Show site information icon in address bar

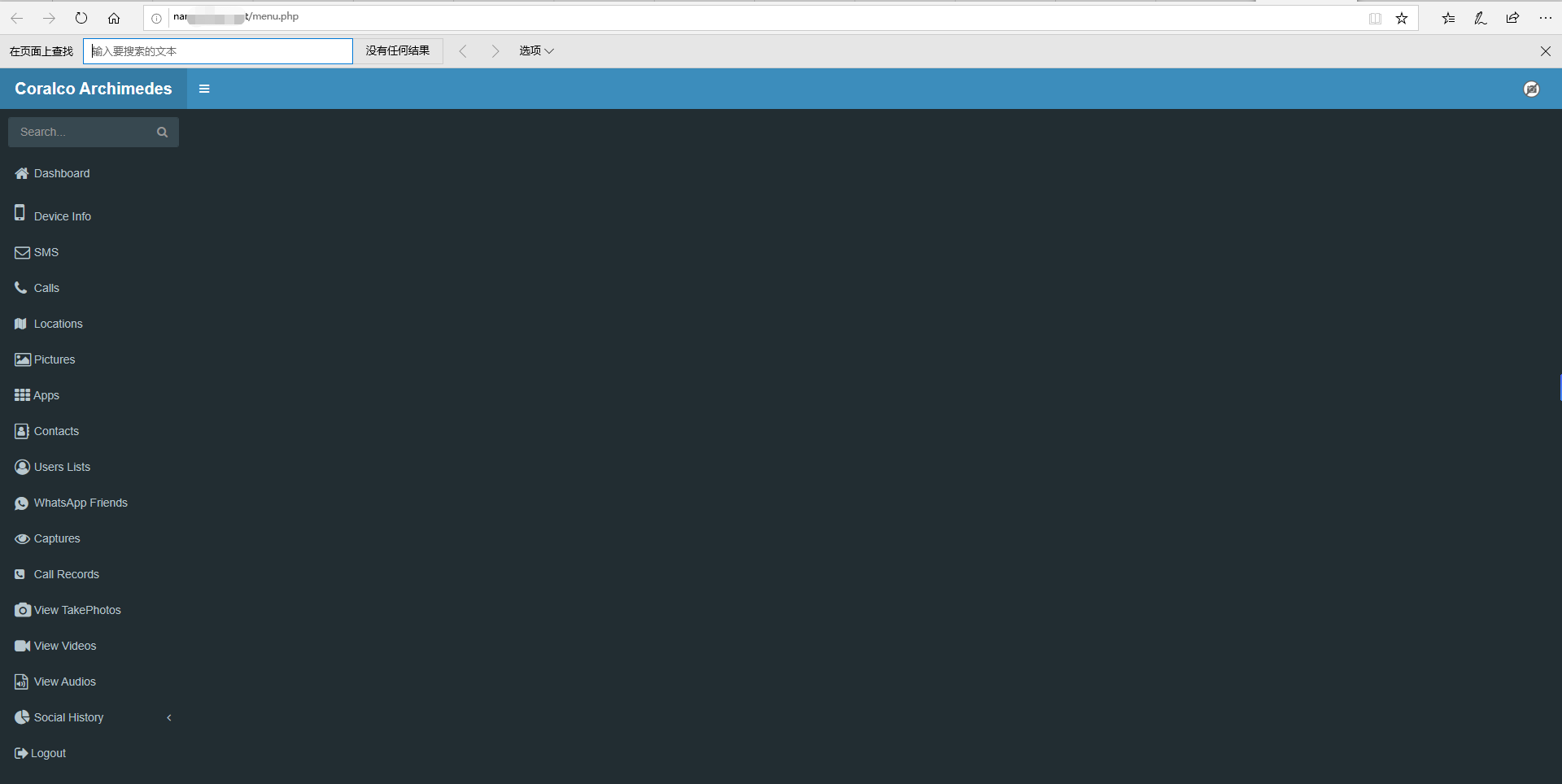pos(156,18)
